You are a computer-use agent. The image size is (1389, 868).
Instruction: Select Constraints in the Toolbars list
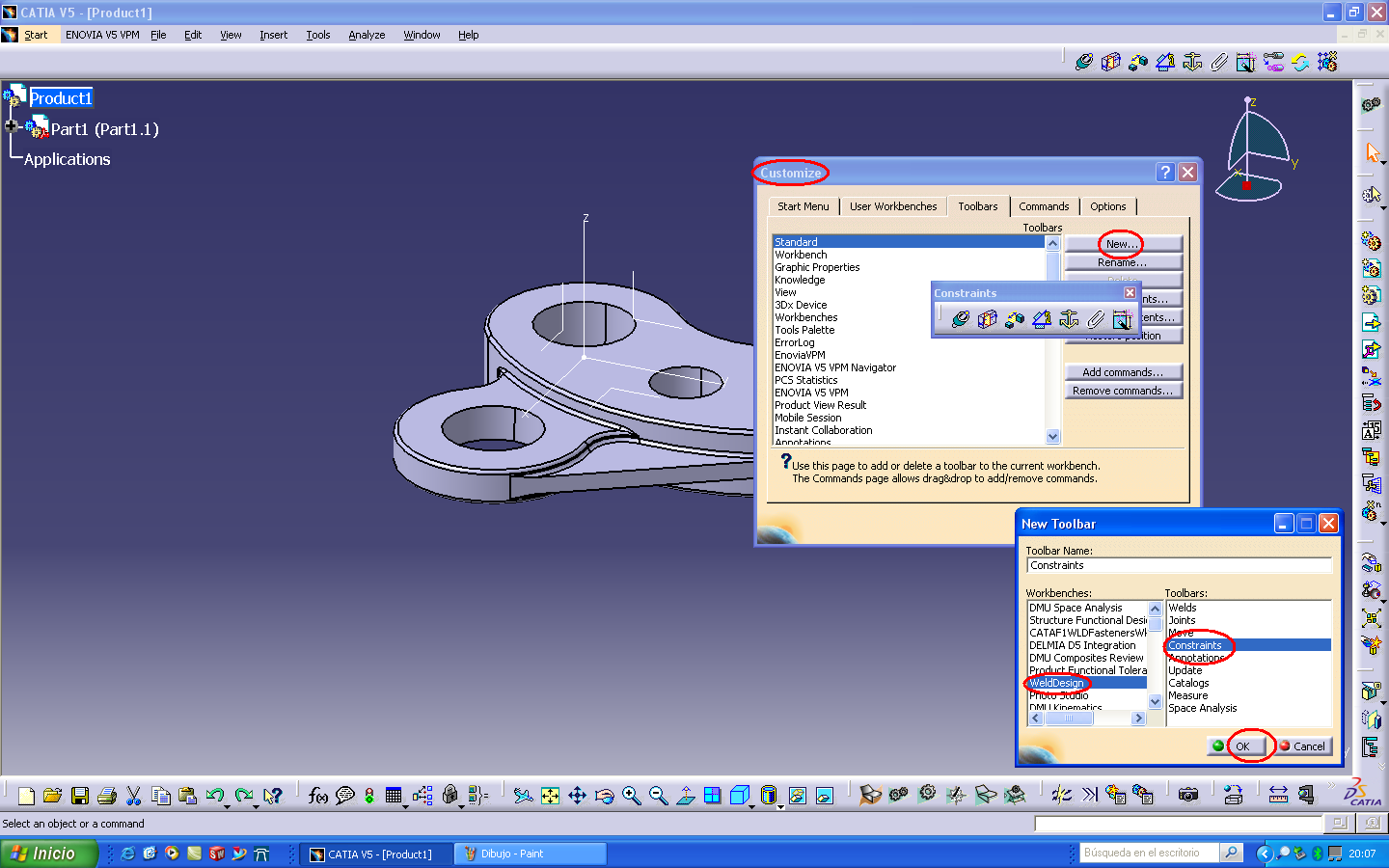[x=1249, y=645]
